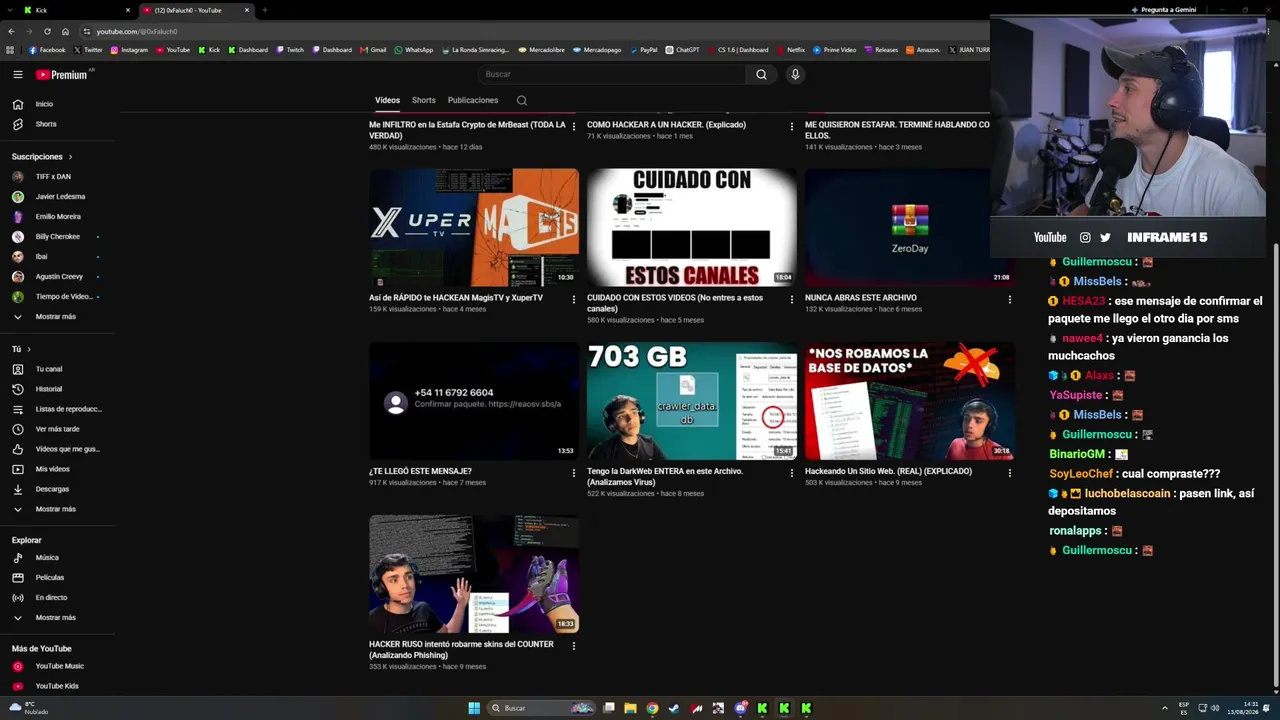Open options for CUIDADO CON ESTOS VIDEOS
The height and width of the screenshot is (720, 1280).
tap(792, 299)
